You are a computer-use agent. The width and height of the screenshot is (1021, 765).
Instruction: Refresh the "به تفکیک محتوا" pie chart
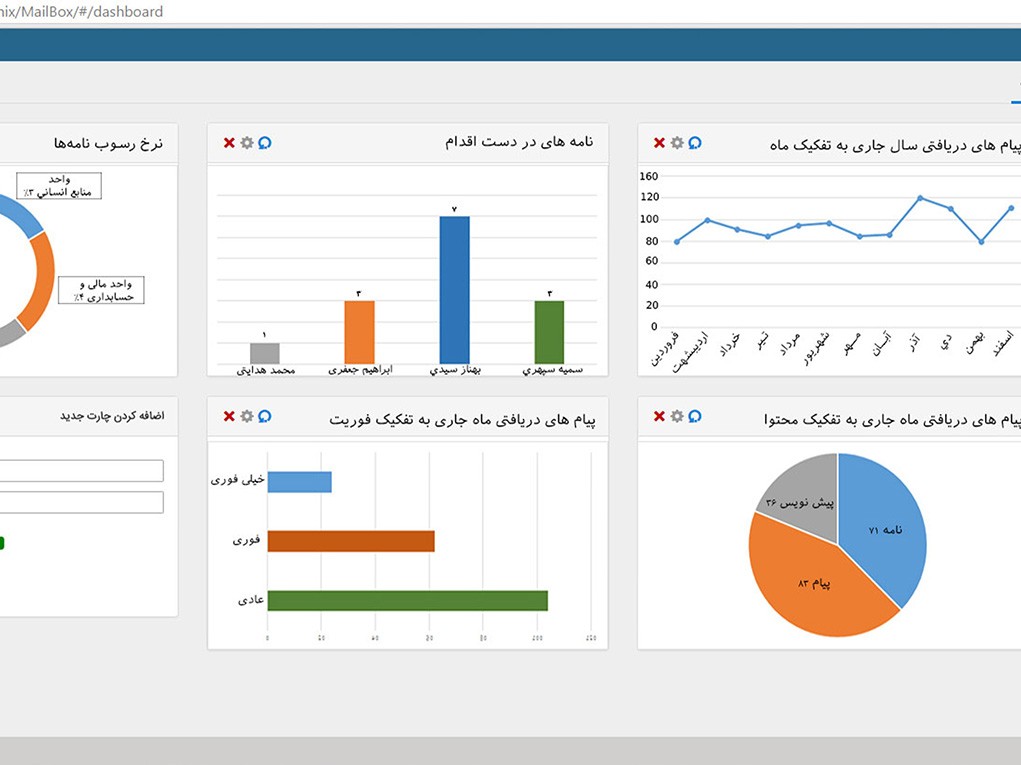click(x=695, y=416)
